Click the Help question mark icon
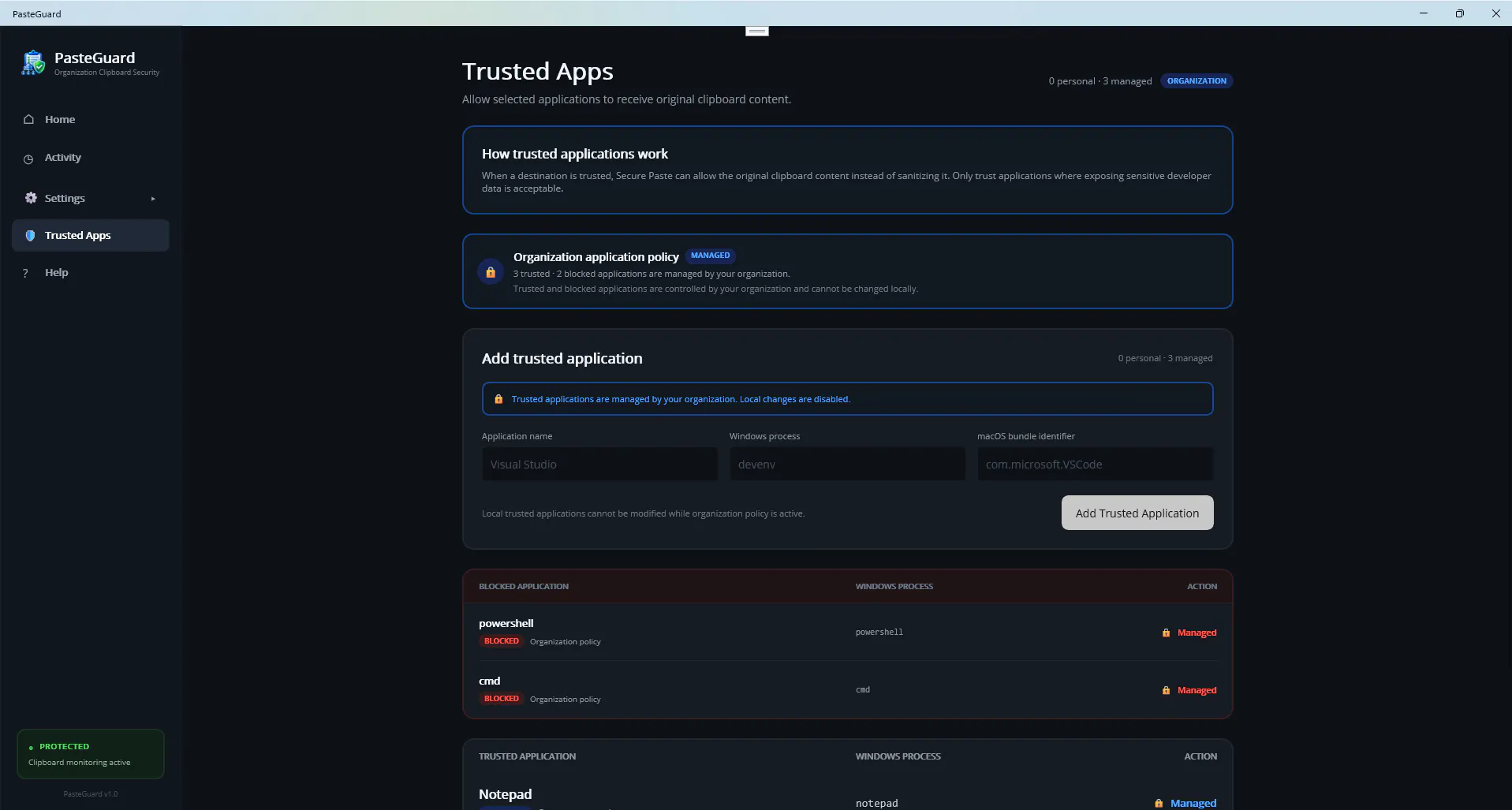Viewport: 1512px width, 810px height. (25, 273)
